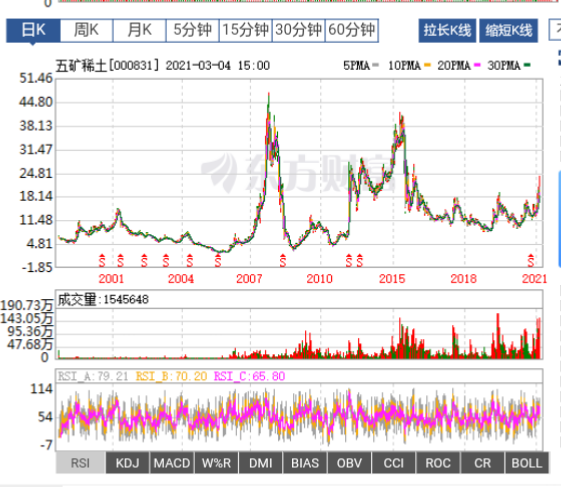Select the 日K daily chart tab
The width and height of the screenshot is (561, 487).
(33, 30)
